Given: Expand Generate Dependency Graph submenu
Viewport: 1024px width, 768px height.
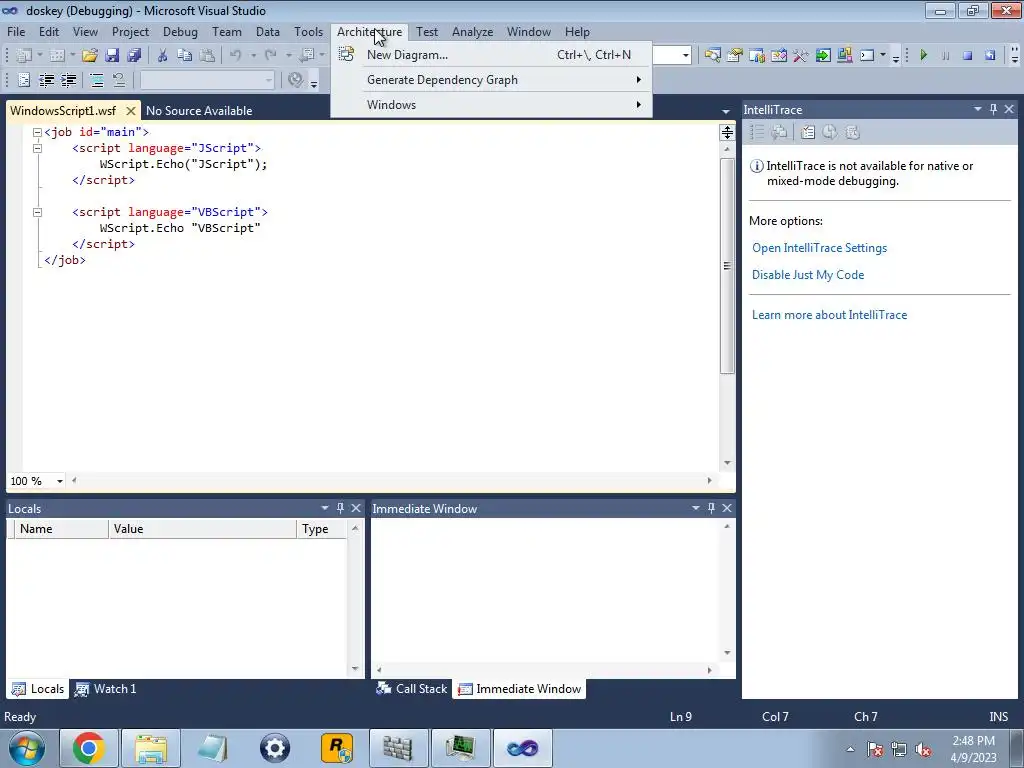Looking at the screenshot, I should coord(491,80).
